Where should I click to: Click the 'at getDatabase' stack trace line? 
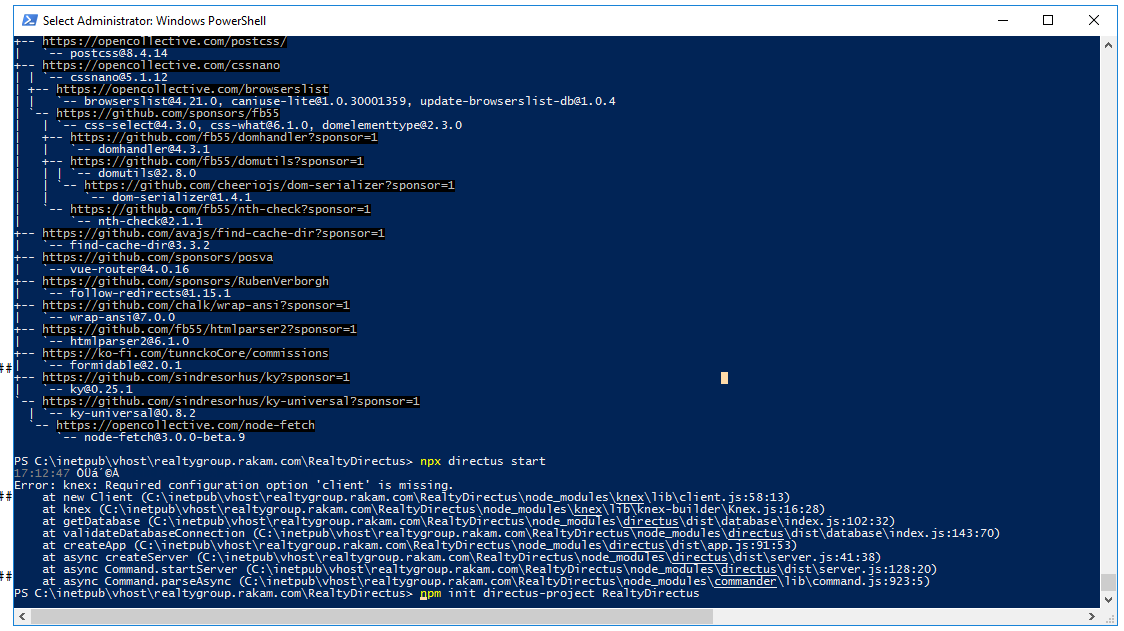(x=468, y=521)
